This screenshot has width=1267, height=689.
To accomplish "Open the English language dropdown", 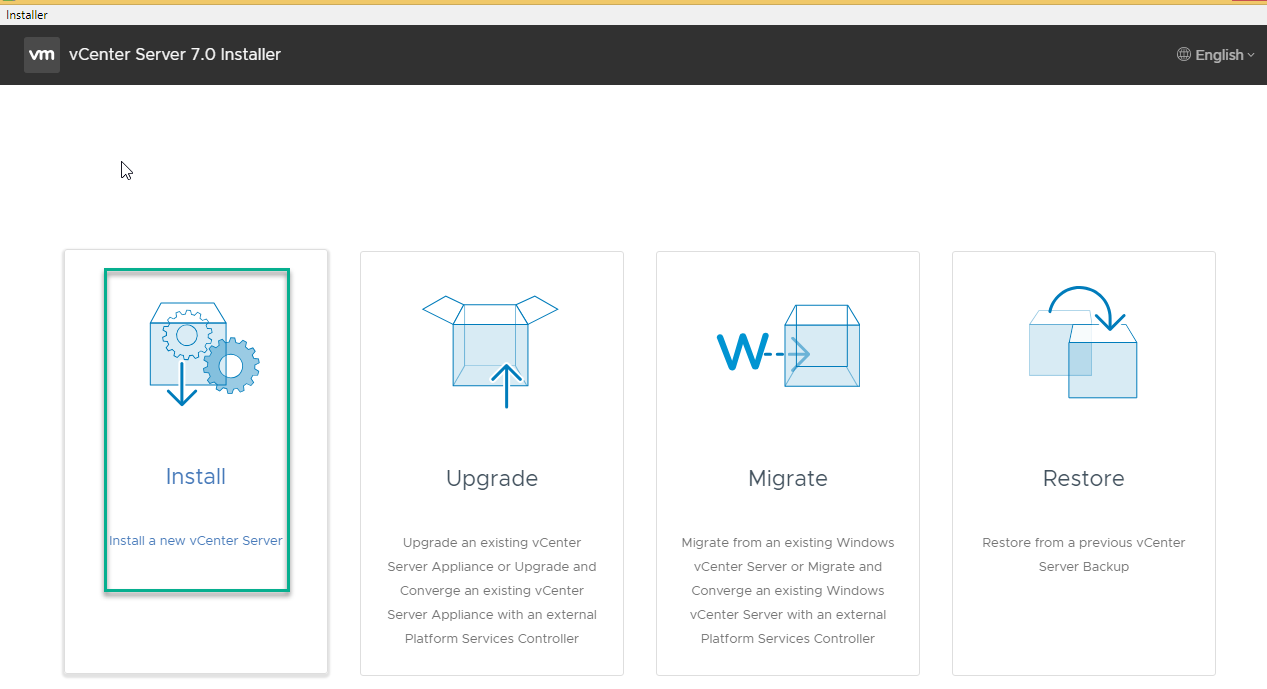I will pyautogui.click(x=1219, y=55).
